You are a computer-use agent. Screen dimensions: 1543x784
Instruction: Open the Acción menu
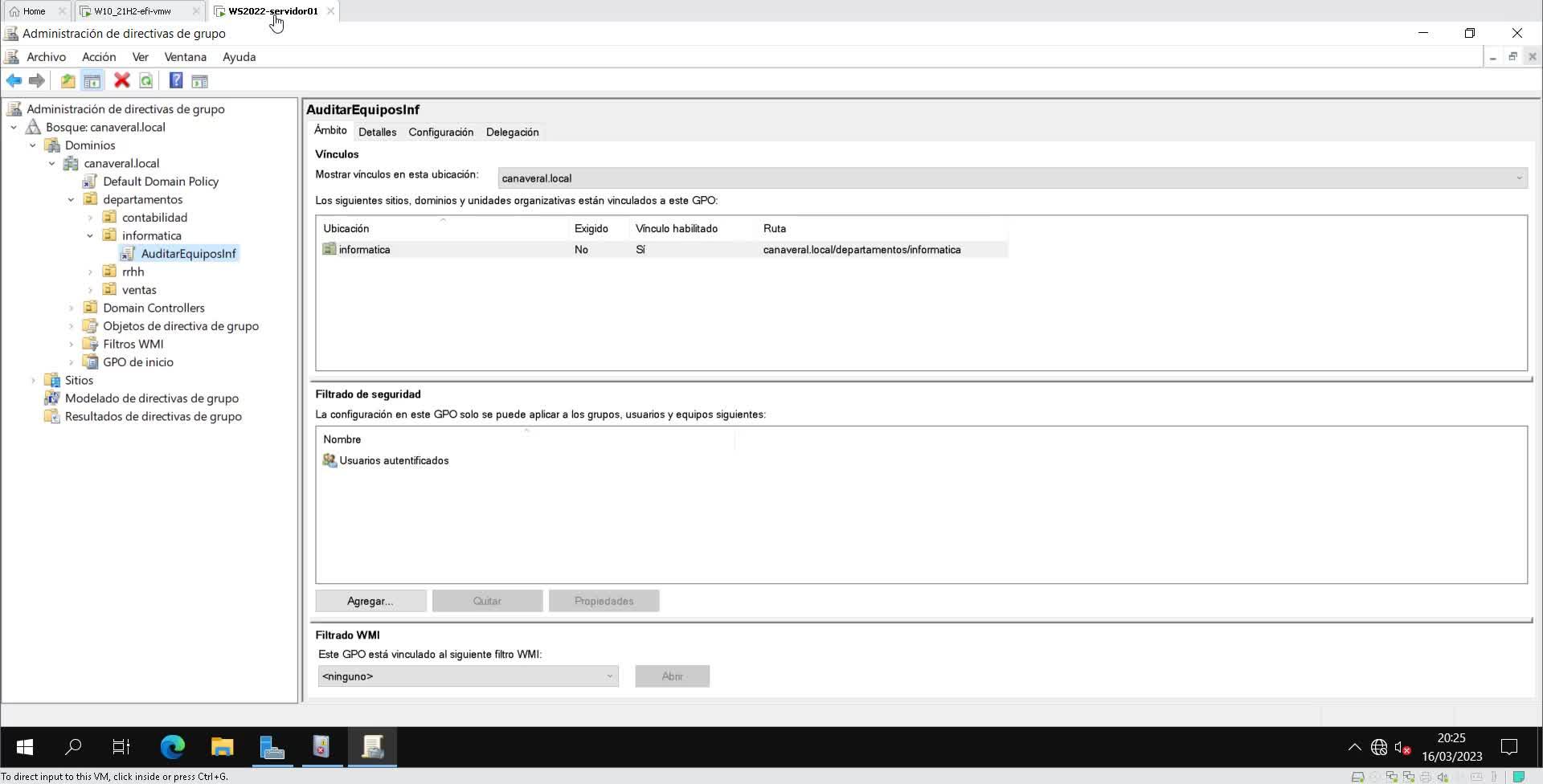point(99,57)
